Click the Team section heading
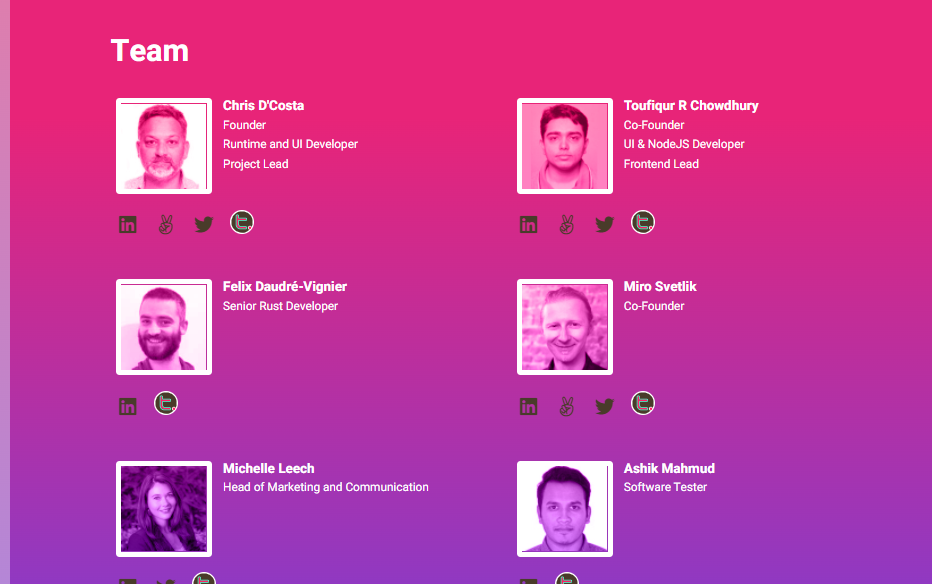Image resolution: width=932 pixels, height=584 pixels. click(x=150, y=50)
